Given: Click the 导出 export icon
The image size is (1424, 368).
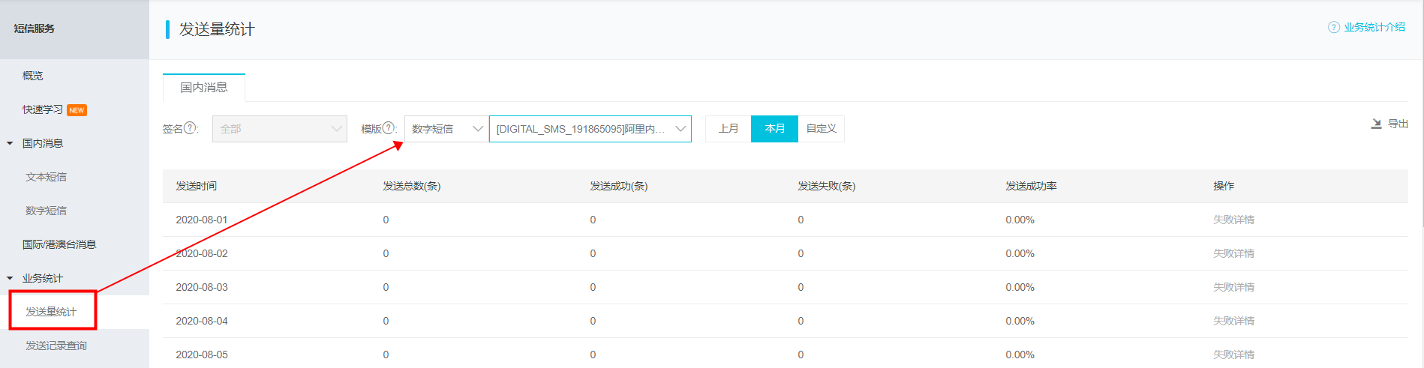Looking at the screenshot, I should (x=1376, y=124).
